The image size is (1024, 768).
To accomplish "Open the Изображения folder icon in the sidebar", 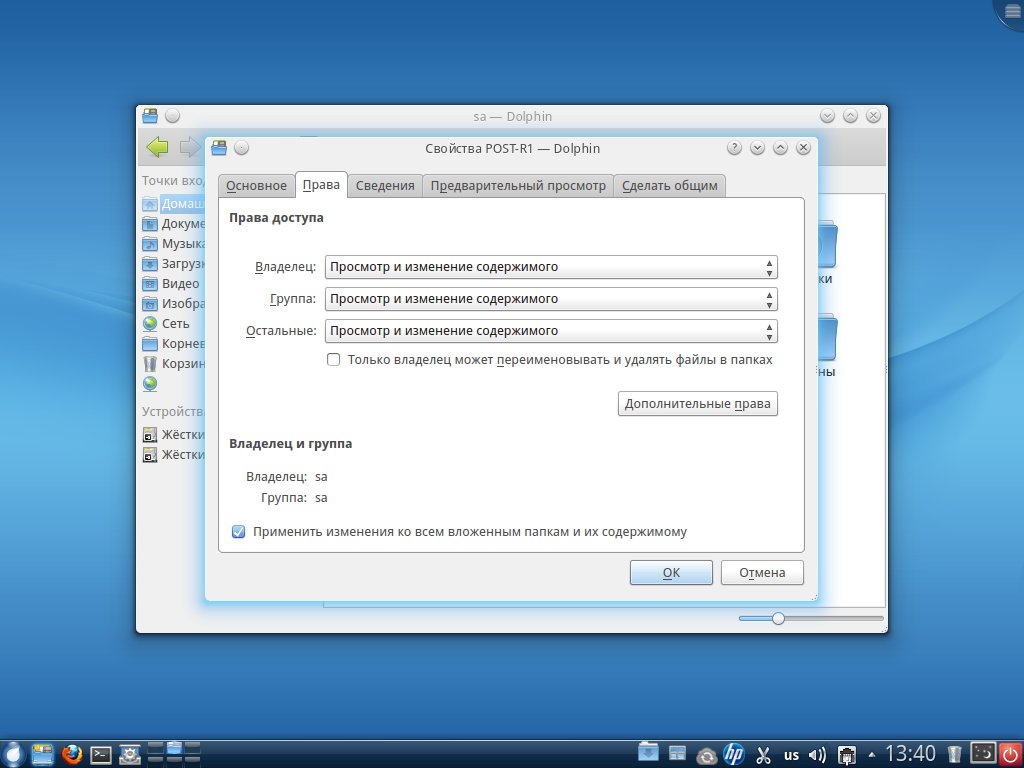I will point(150,304).
